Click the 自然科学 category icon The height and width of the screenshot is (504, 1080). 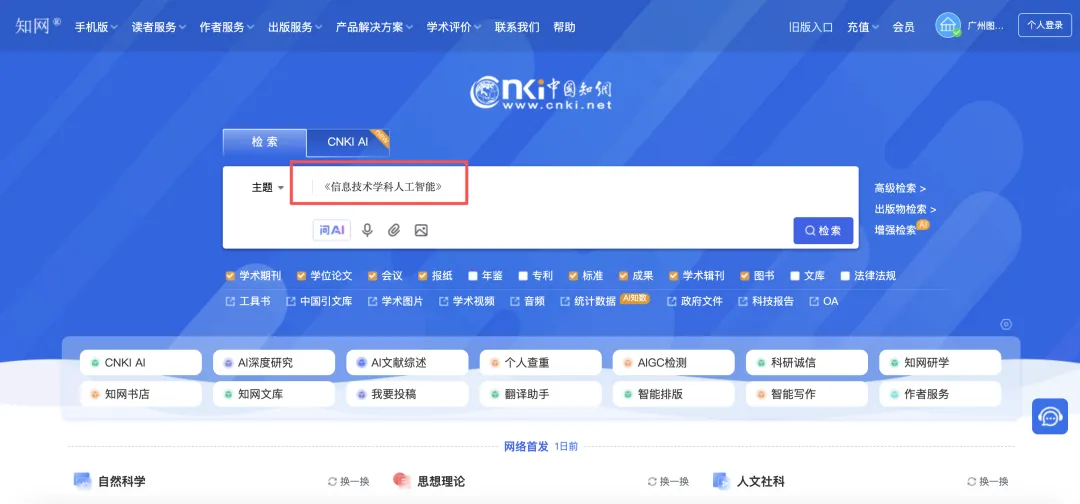tap(82, 481)
